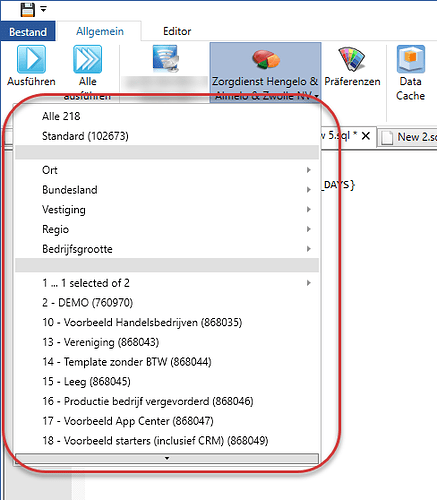Expand the Ort submenu
The image size is (437, 500).
point(167,170)
